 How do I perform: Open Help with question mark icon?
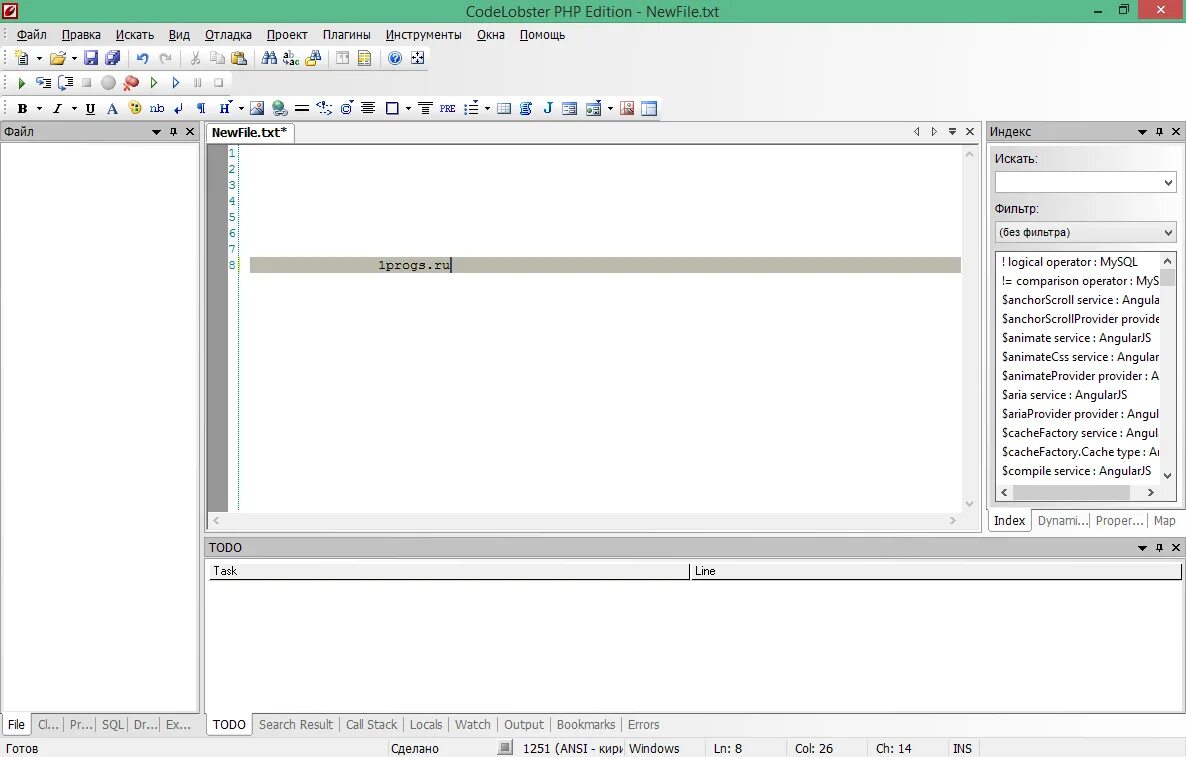395,58
